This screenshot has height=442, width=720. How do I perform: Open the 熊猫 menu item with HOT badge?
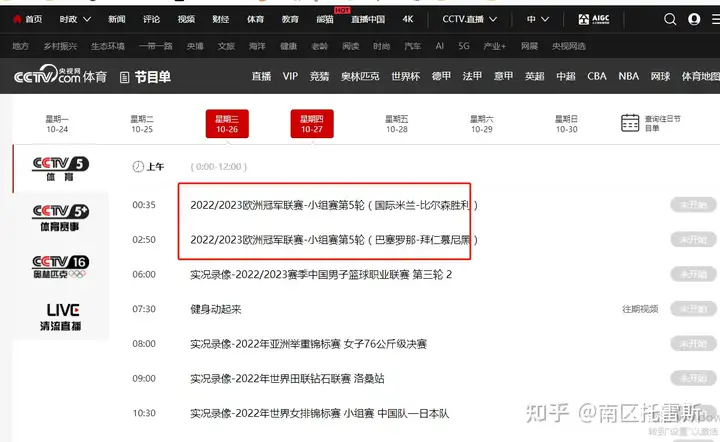click(x=325, y=19)
